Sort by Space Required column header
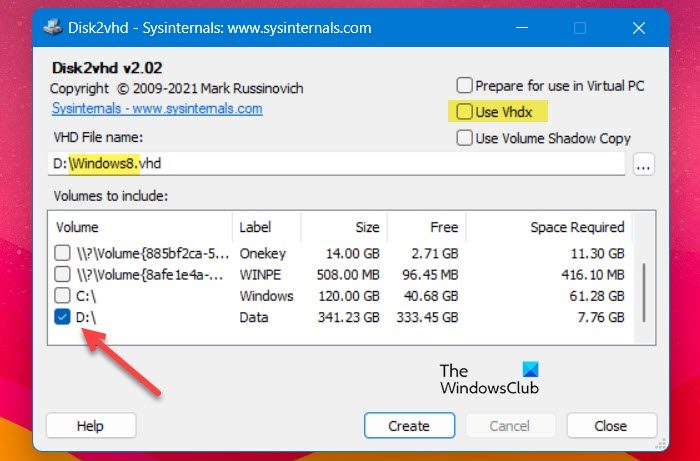 pyautogui.click(x=549, y=227)
